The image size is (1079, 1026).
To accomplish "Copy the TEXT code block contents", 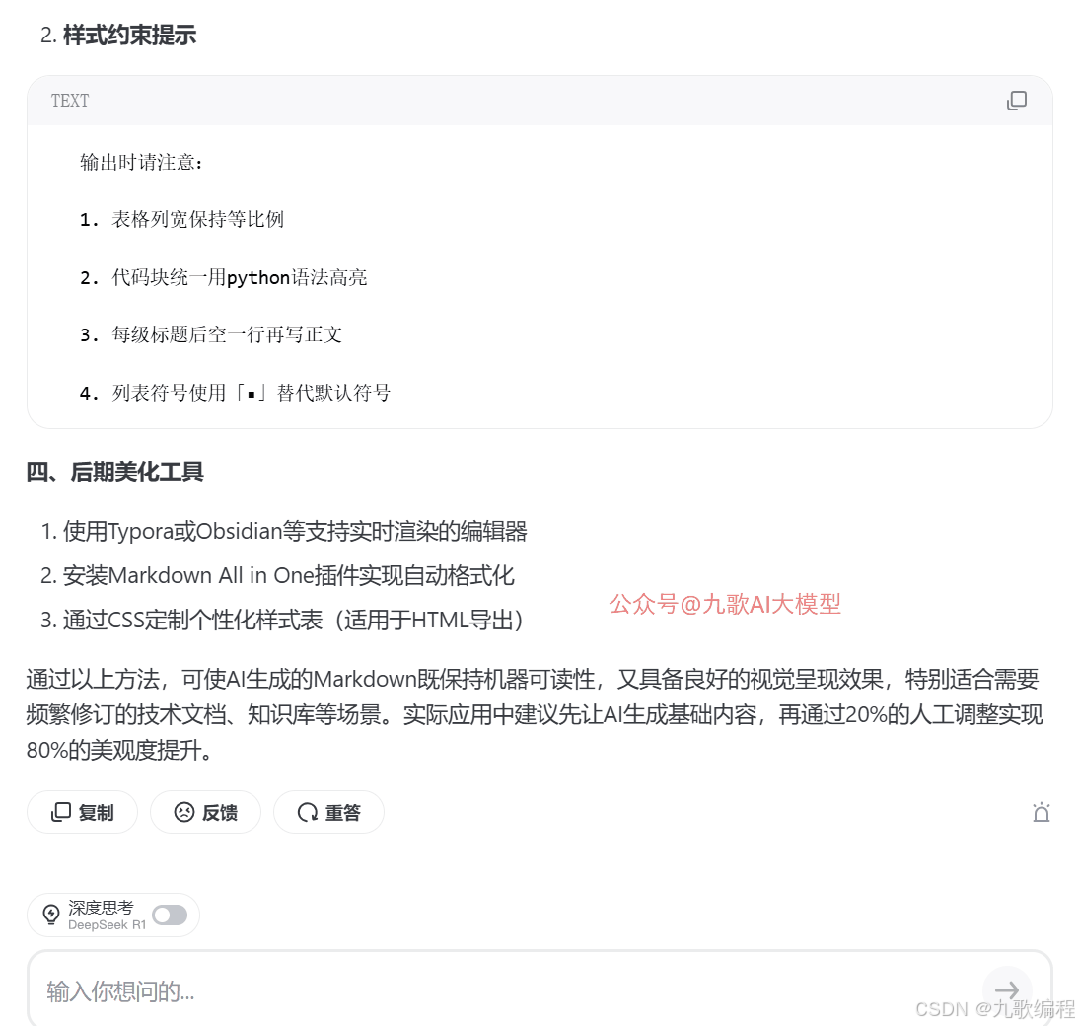I will pos(1016,100).
